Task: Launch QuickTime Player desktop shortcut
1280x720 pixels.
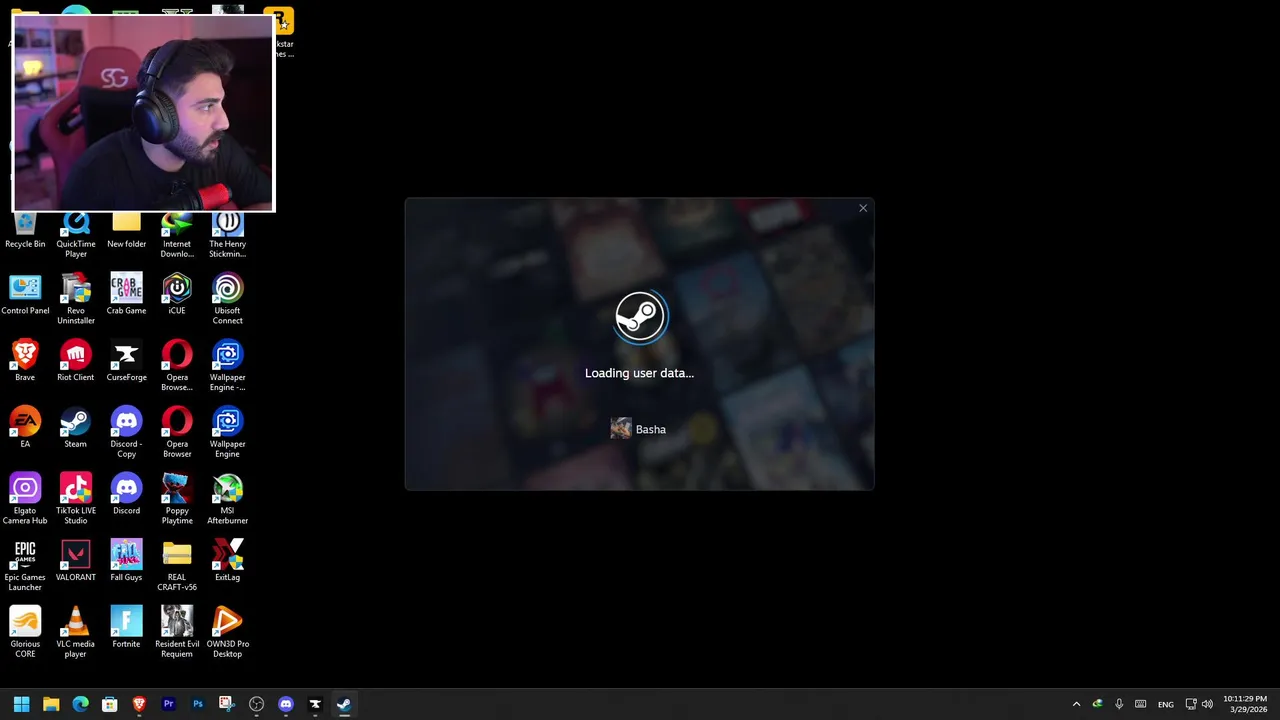Action: (75, 234)
